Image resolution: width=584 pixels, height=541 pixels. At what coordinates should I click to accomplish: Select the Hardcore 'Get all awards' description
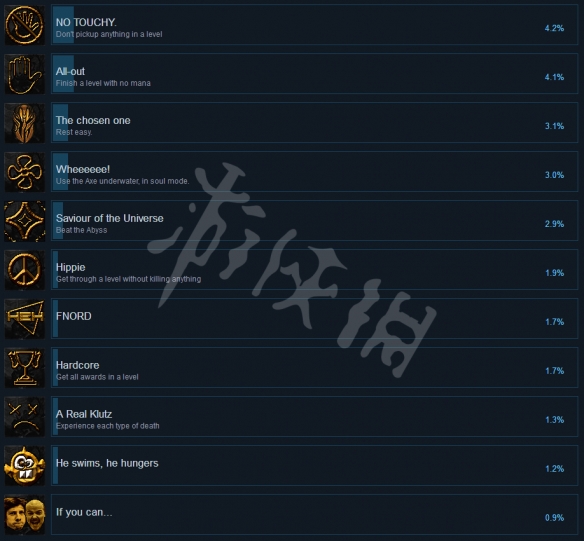pos(97,377)
